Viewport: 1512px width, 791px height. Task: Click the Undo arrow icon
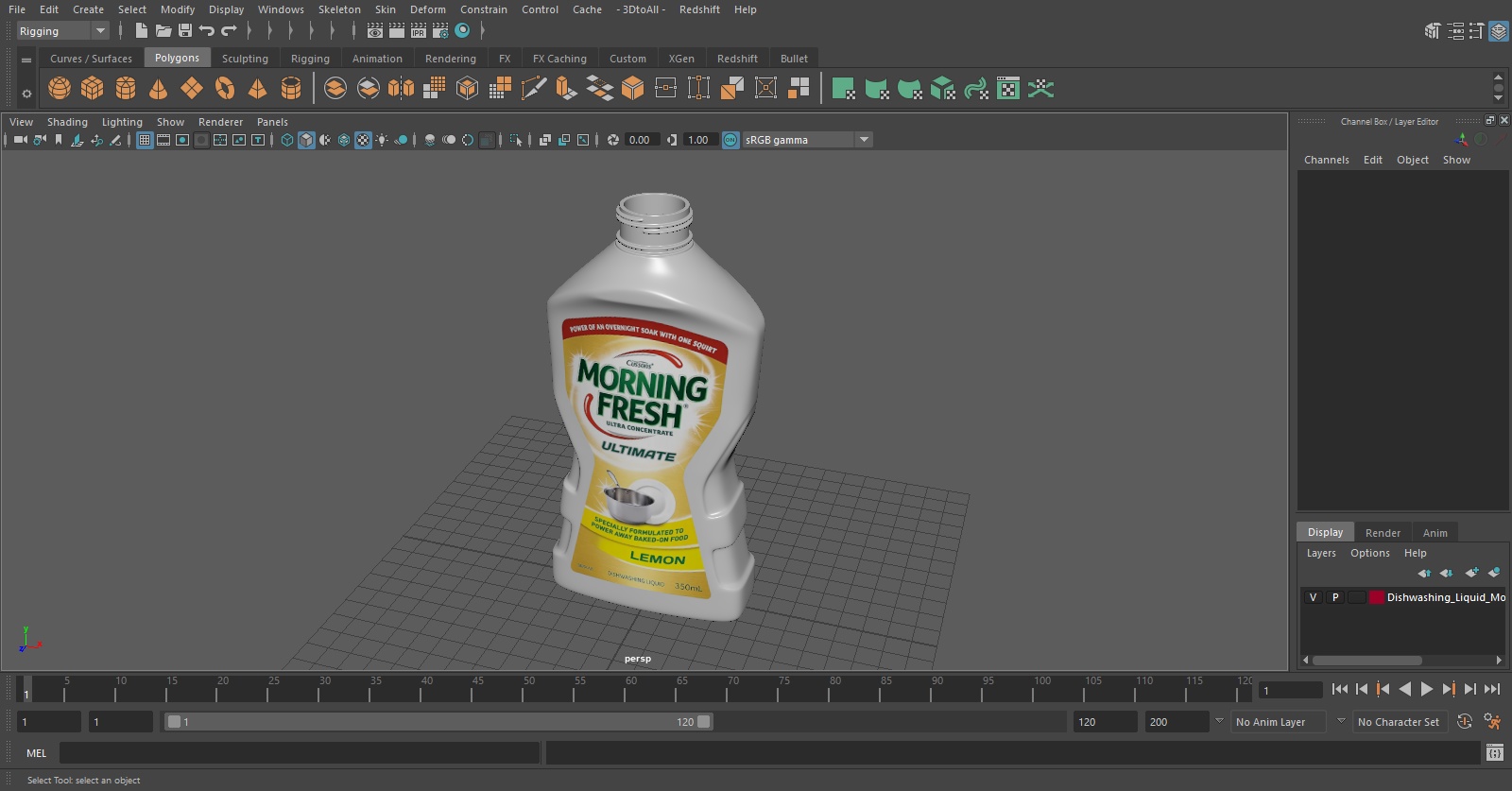click(206, 31)
